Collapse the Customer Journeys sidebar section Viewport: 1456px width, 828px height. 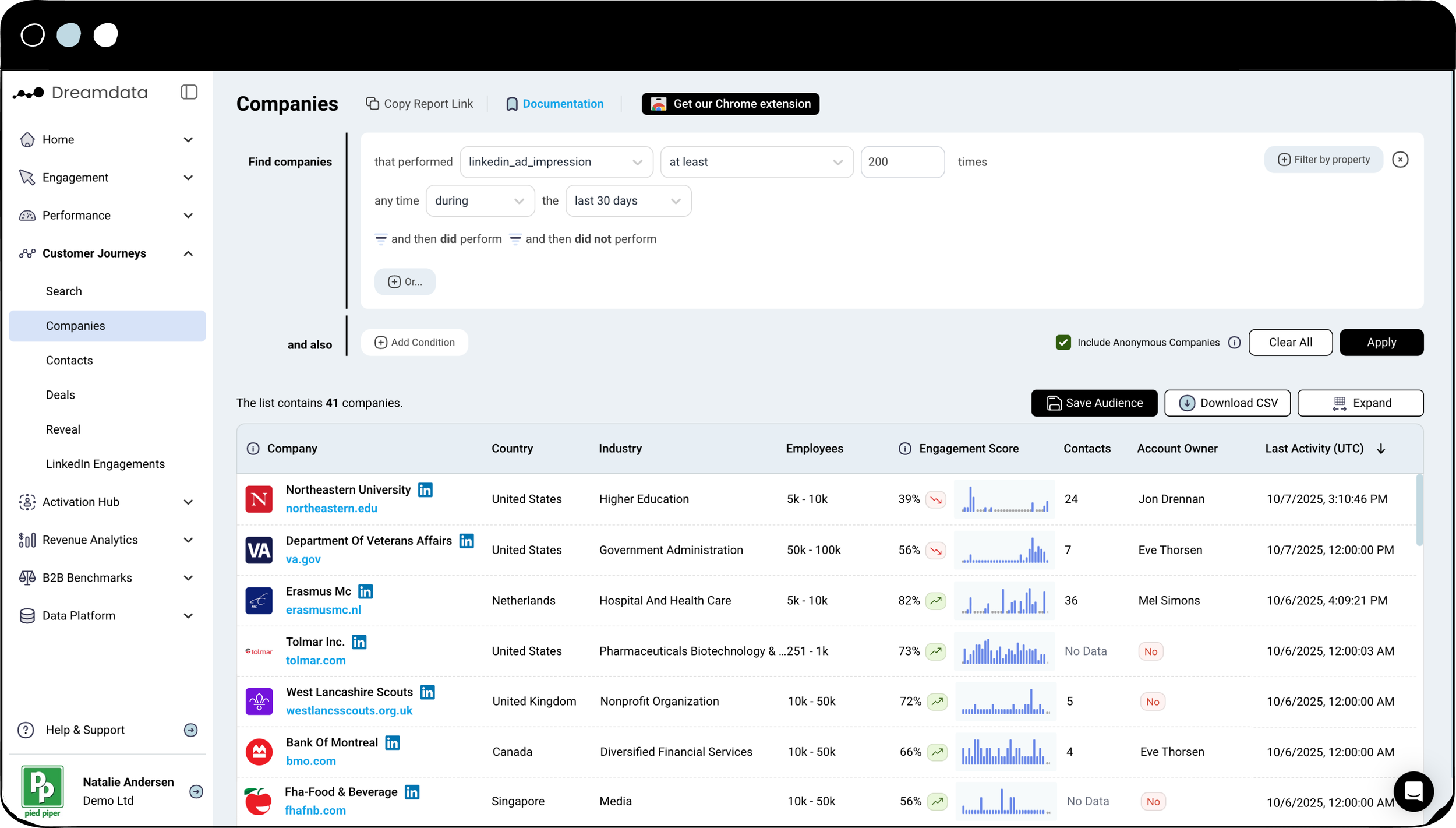[188, 253]
